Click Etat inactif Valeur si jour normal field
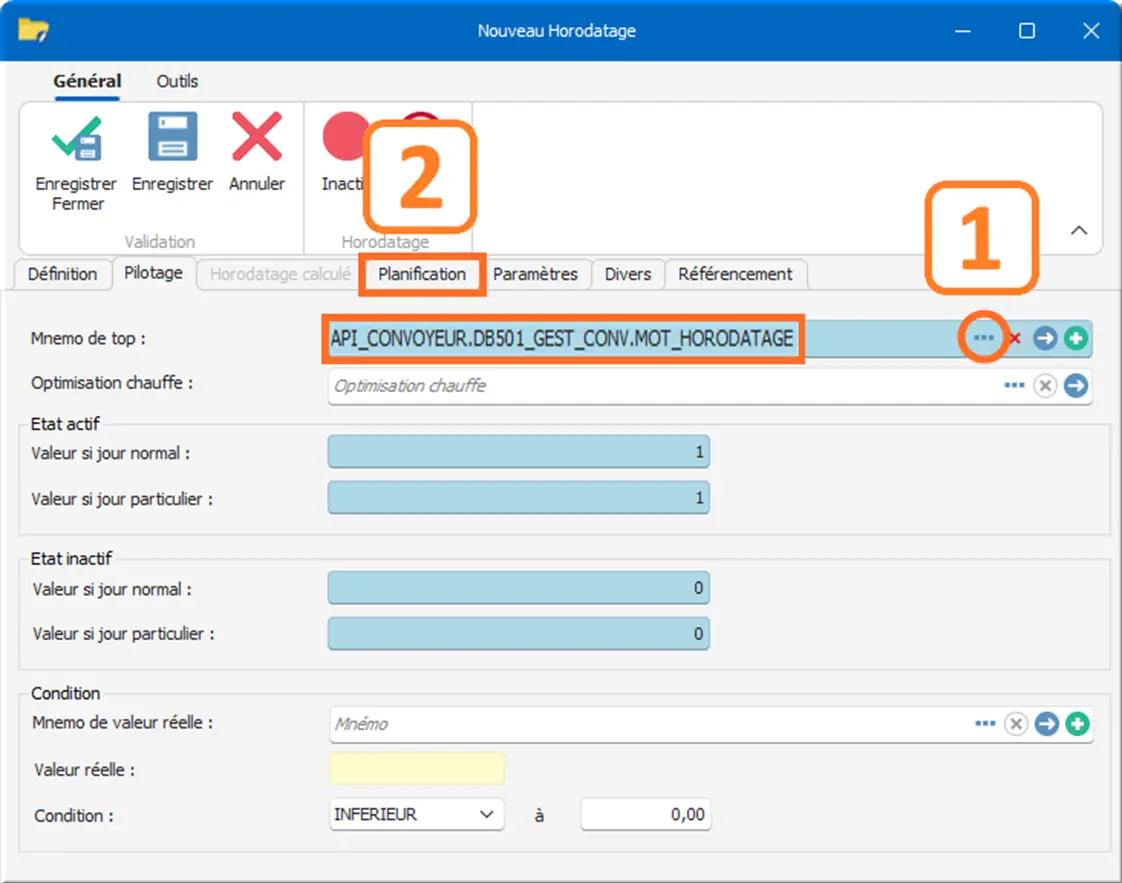 point(519,587)
